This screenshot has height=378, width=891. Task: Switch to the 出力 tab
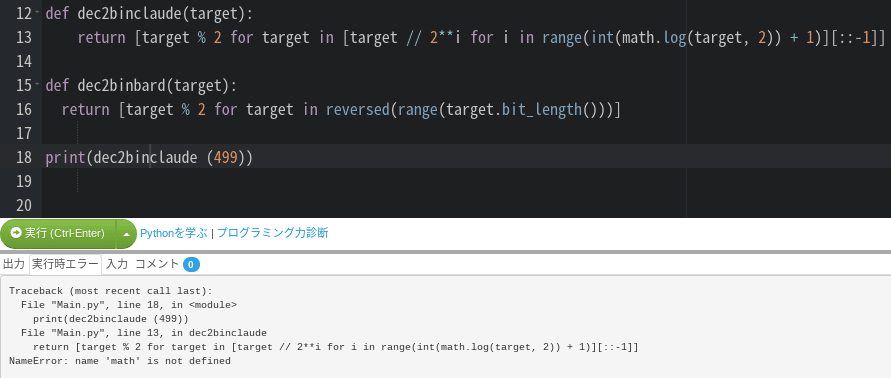click(x=14, y=264)
